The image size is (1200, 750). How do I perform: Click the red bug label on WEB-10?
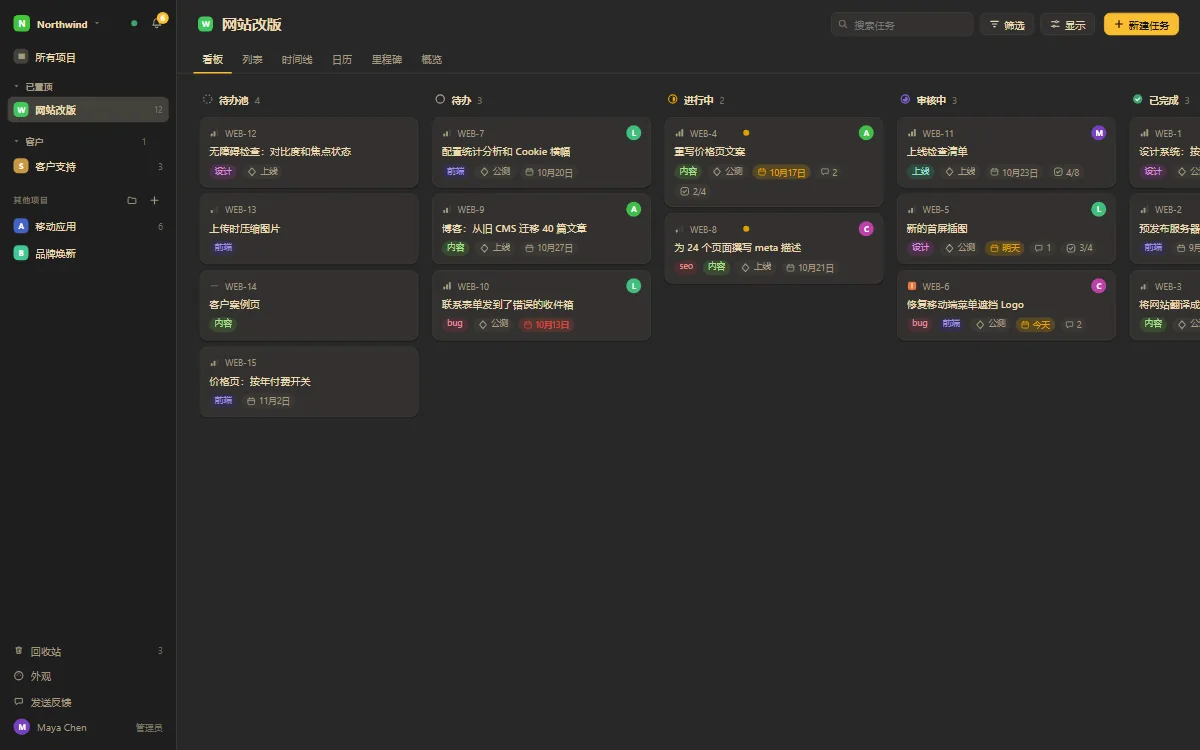point(455,324)
